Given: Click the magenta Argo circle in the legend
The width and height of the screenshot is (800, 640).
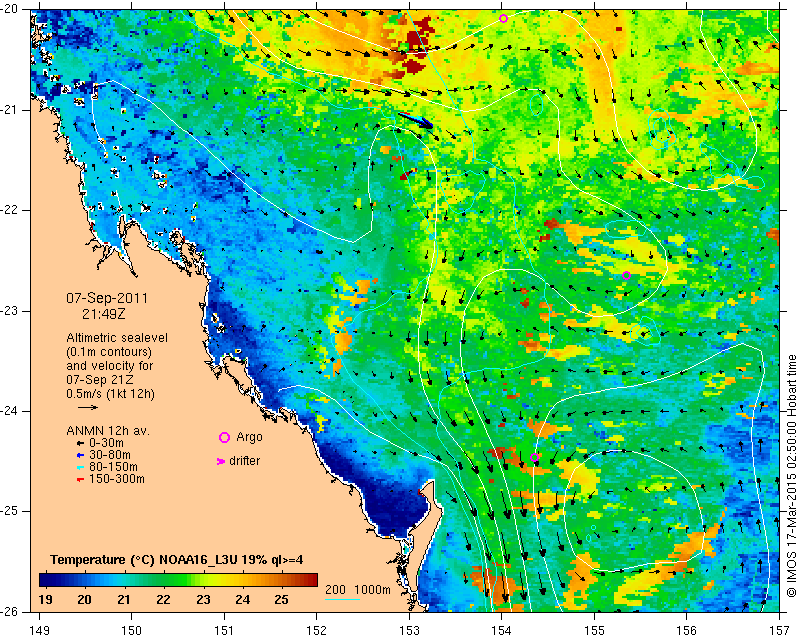Looking at the screenshot, I should pos(224,437).
